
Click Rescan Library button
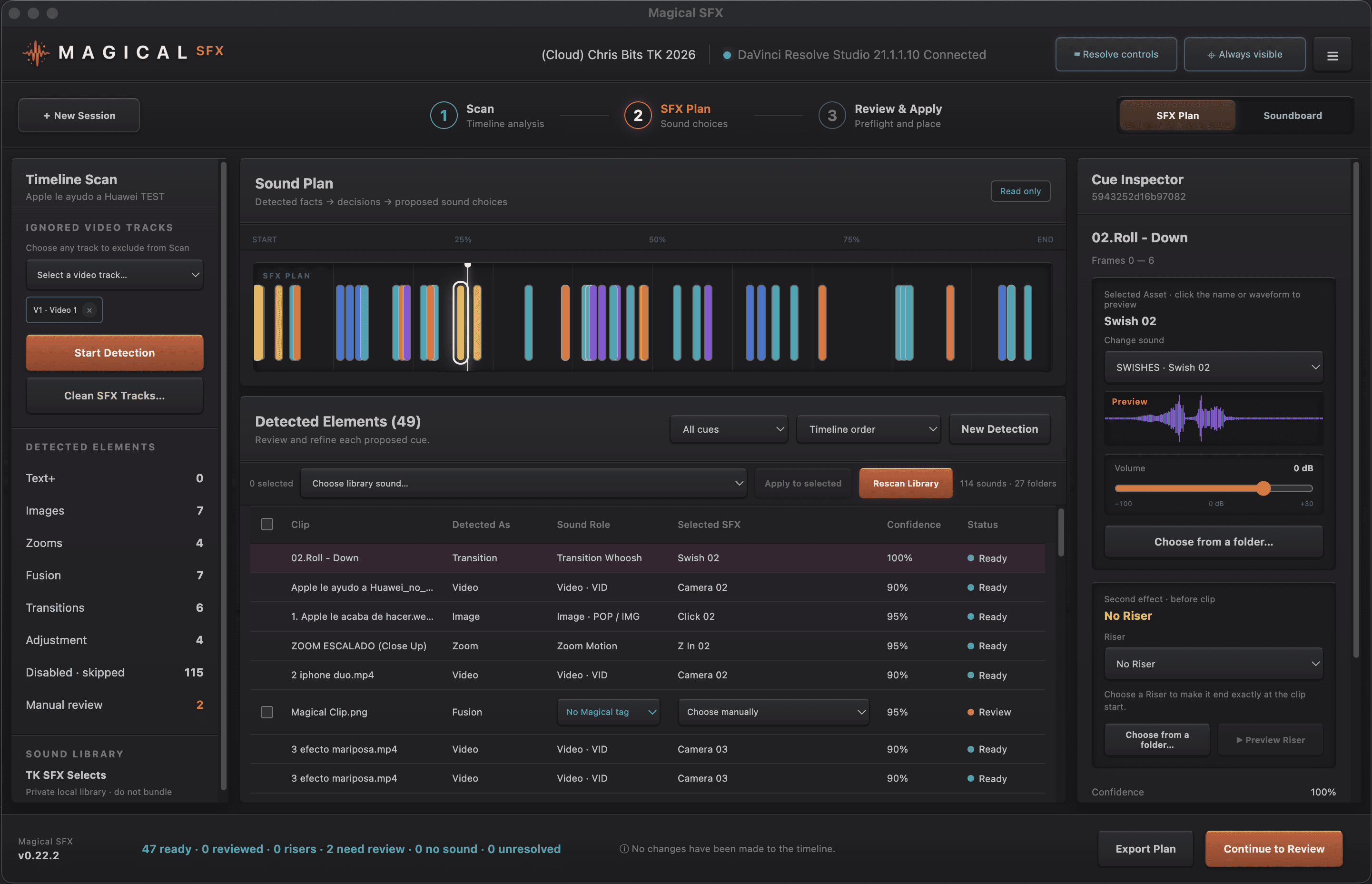coord(906,483)
